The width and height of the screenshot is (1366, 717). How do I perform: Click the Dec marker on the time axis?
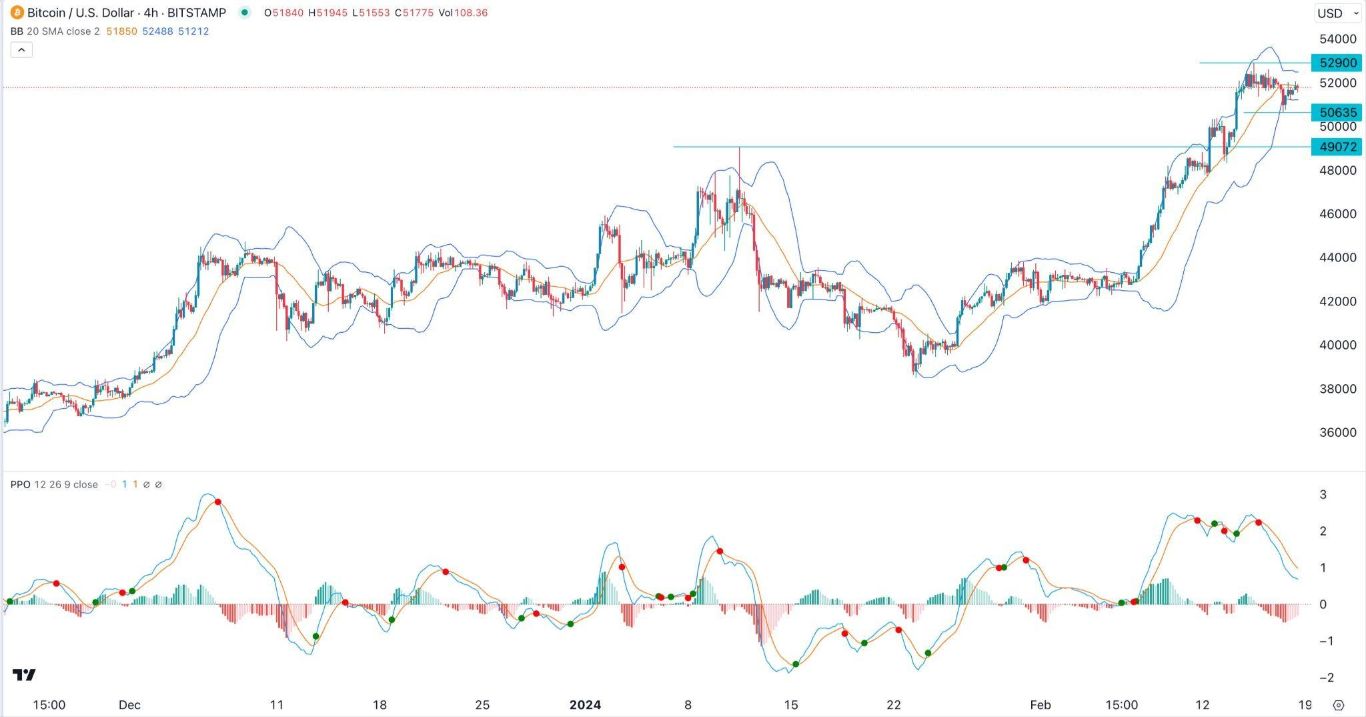(x=129, y=704)
